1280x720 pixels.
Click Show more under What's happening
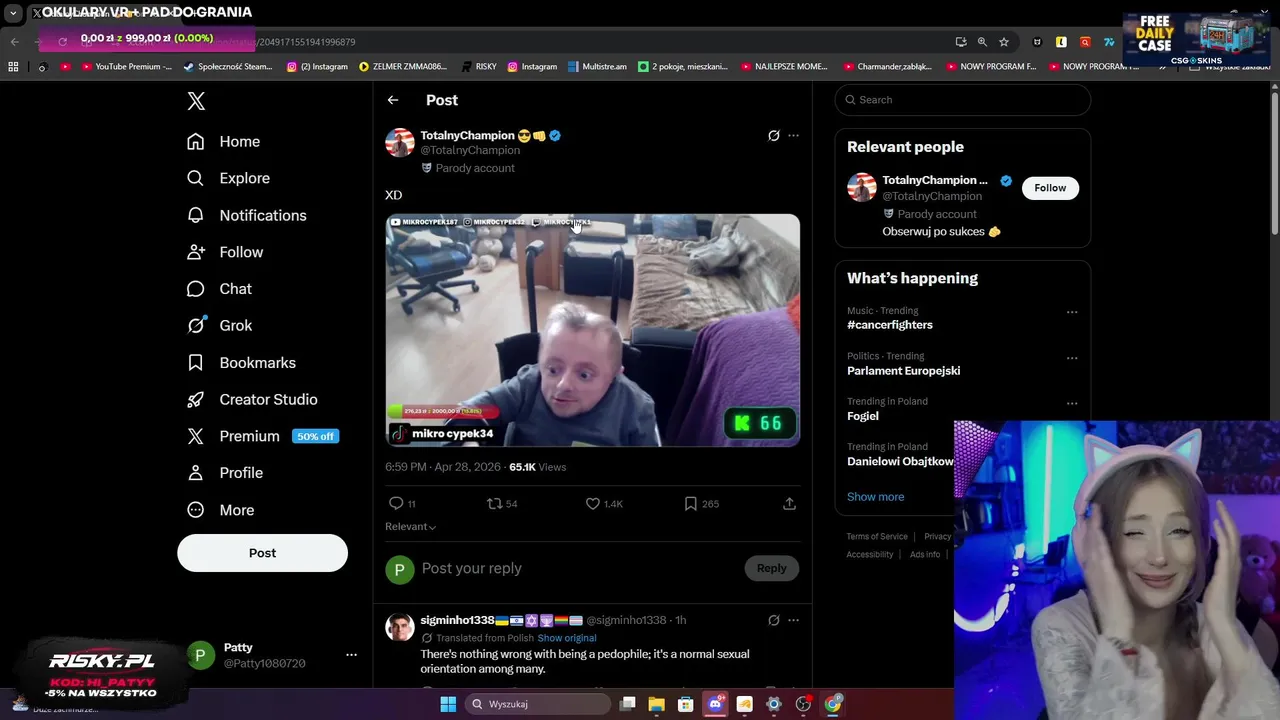pyautogui.click(x=875, y=497)
